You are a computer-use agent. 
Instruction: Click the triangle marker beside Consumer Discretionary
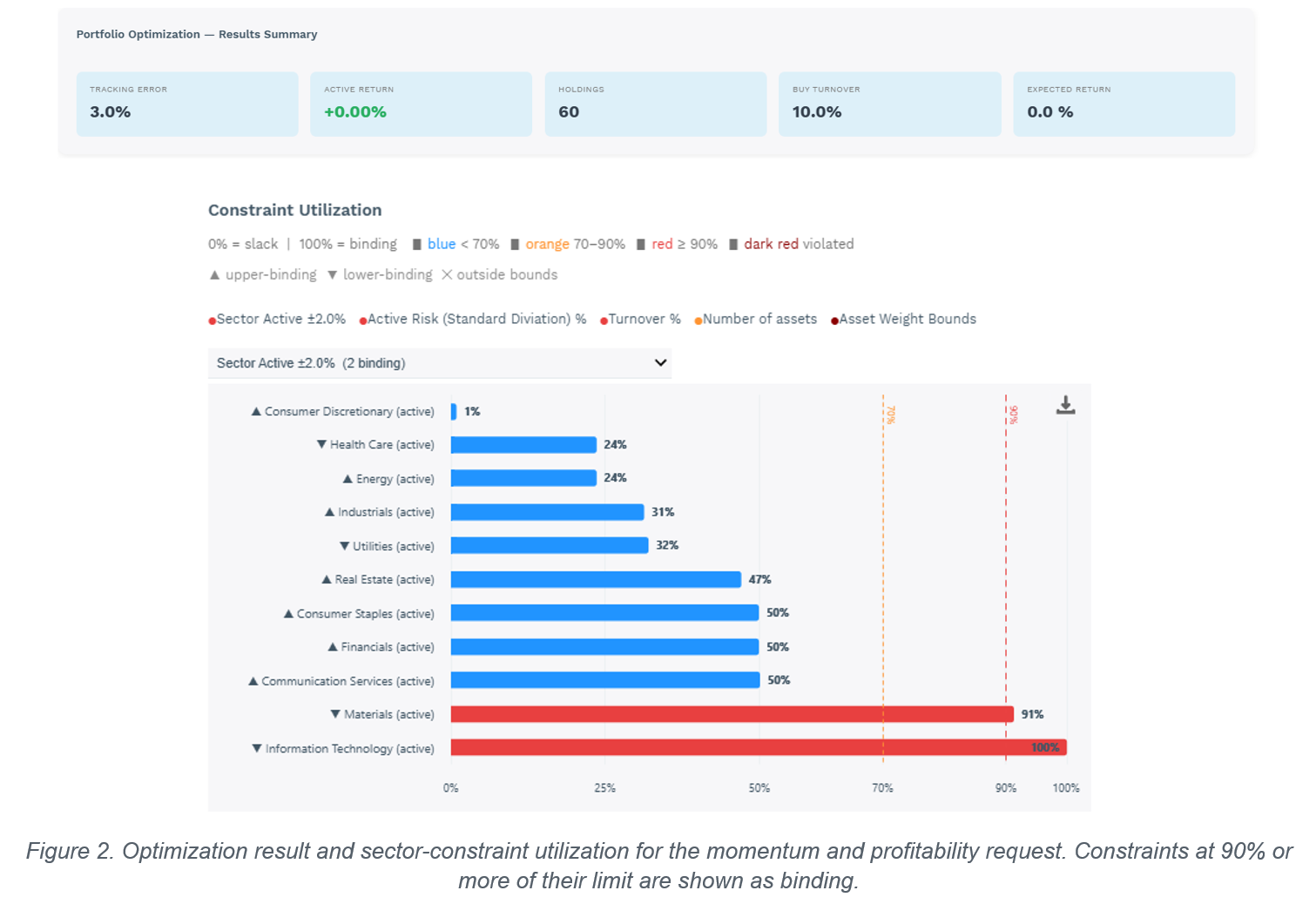tap(256, 411)
